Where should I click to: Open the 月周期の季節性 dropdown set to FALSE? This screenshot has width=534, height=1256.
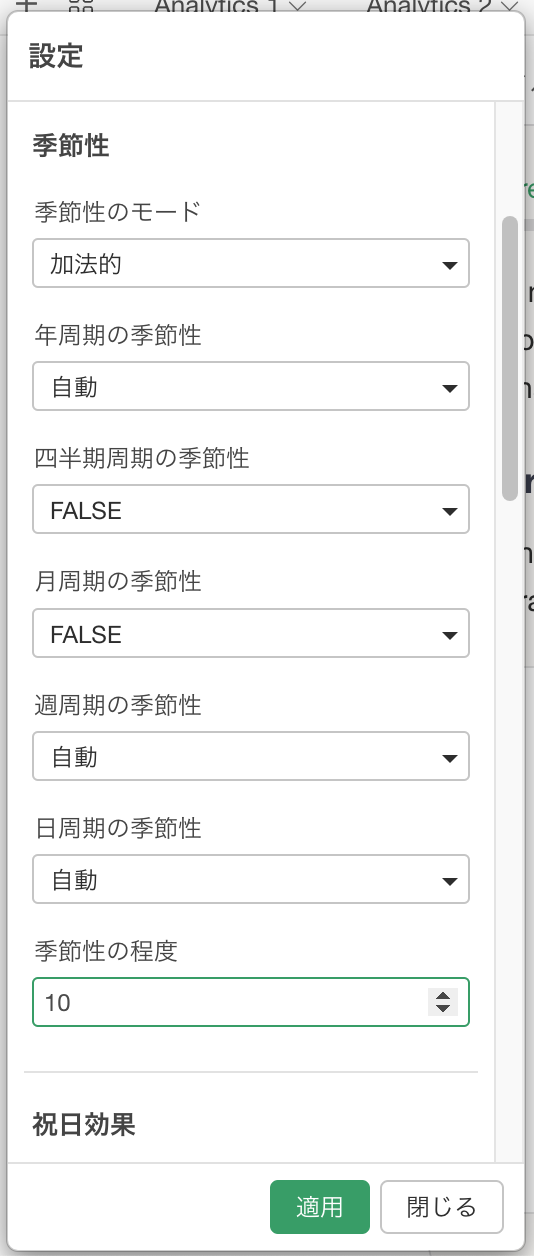click(251, 633)
